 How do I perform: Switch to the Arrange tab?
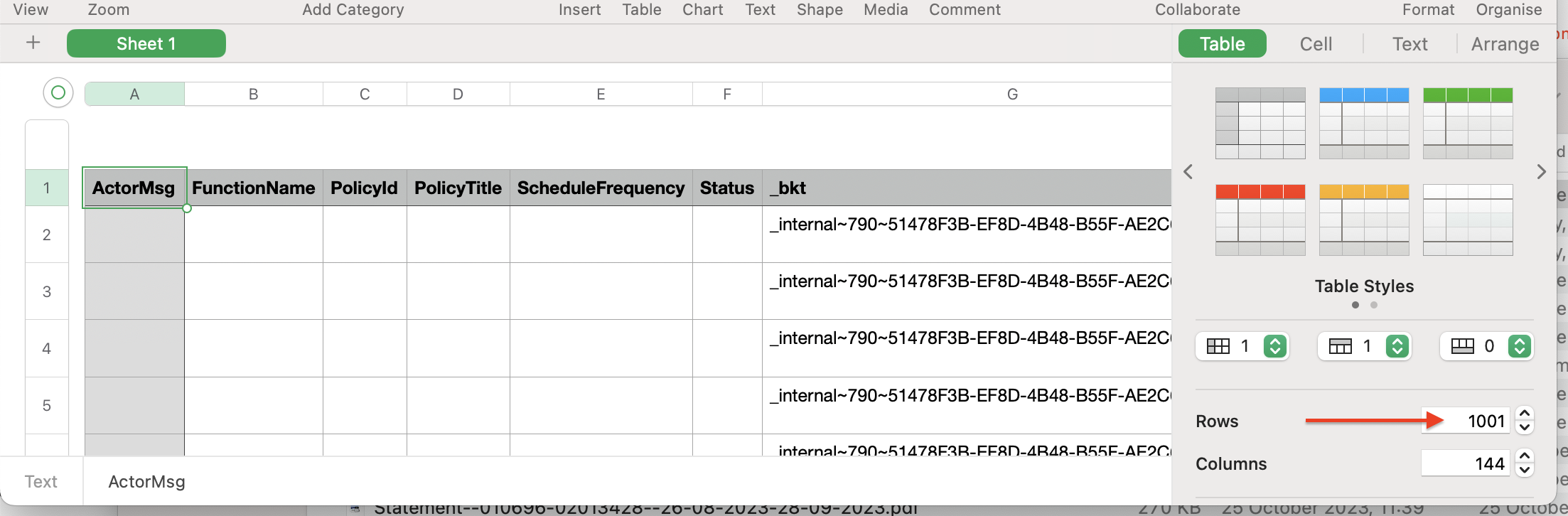click(x=1505, y=44)
